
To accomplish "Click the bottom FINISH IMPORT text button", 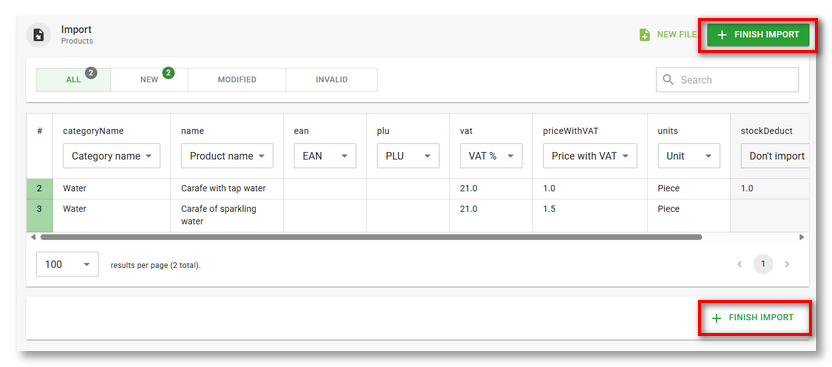I will point(752,318).
